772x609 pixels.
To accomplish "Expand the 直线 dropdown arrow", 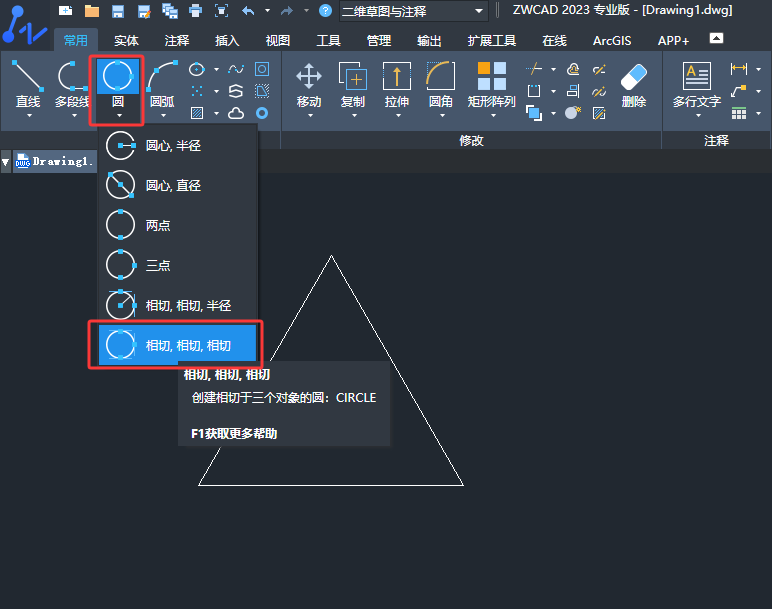I will [29, 115].
